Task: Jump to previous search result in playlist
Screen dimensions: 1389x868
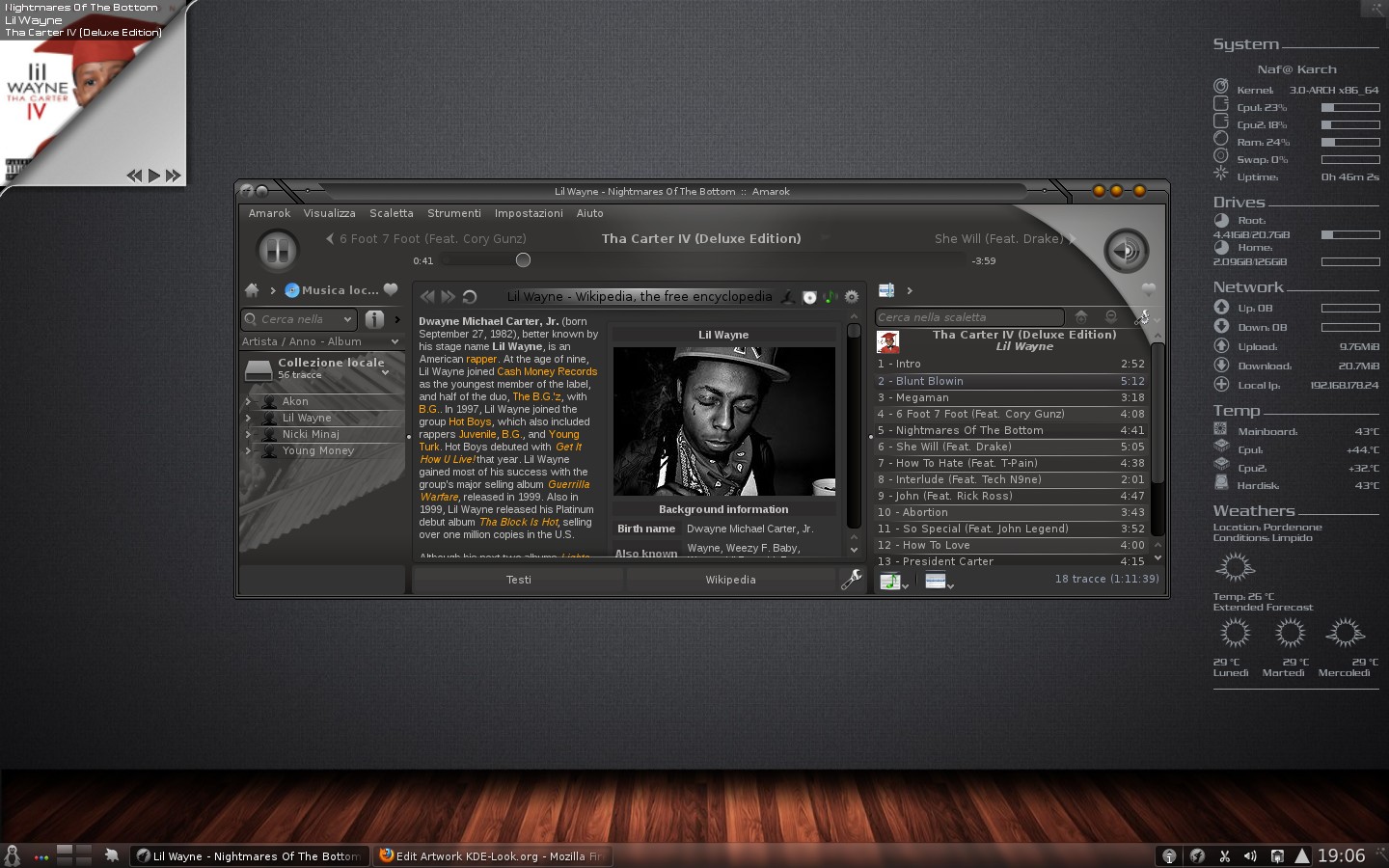Action: [x=1081, y=316]
